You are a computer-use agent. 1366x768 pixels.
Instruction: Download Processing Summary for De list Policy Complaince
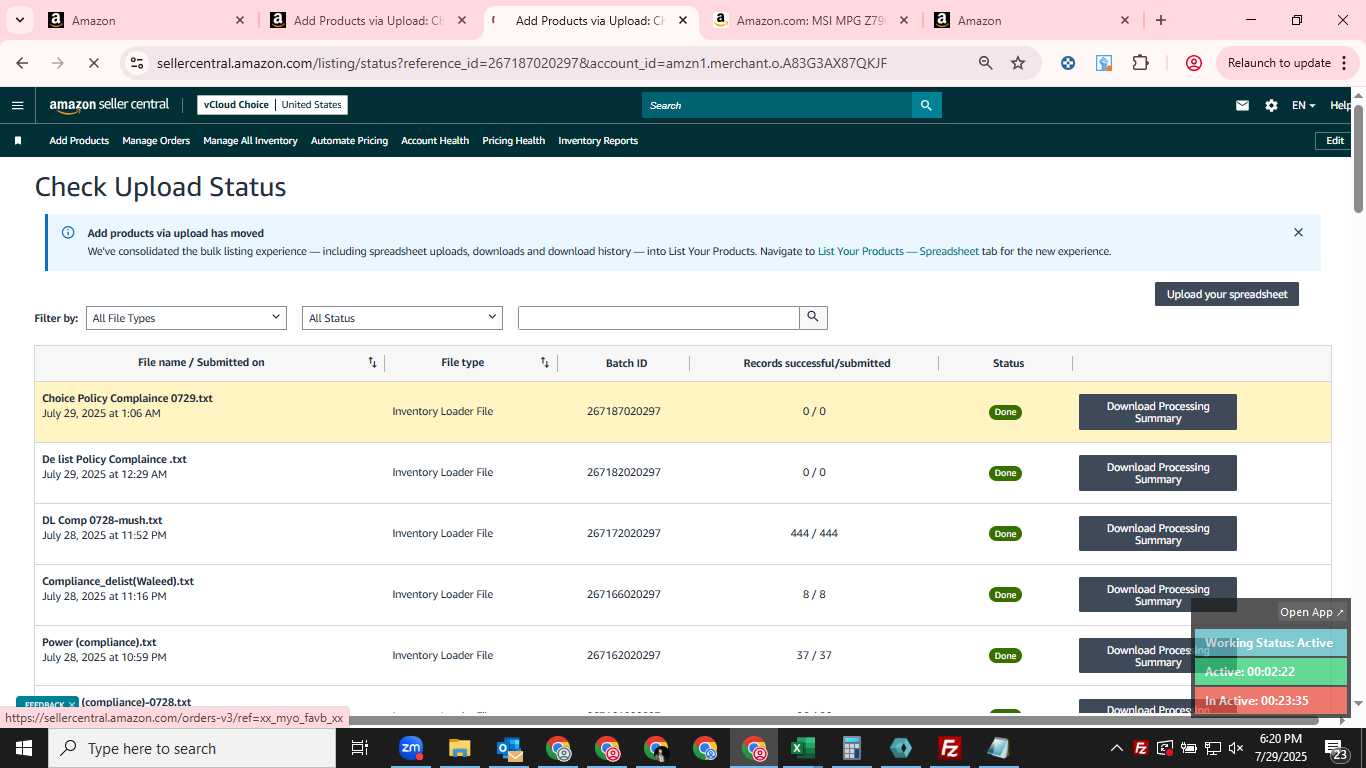pyautogui.click(x=1158, y=473)
